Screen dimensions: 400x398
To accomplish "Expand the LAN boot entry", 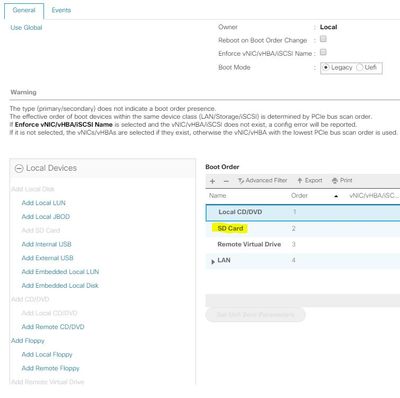I will click(213, 262).
